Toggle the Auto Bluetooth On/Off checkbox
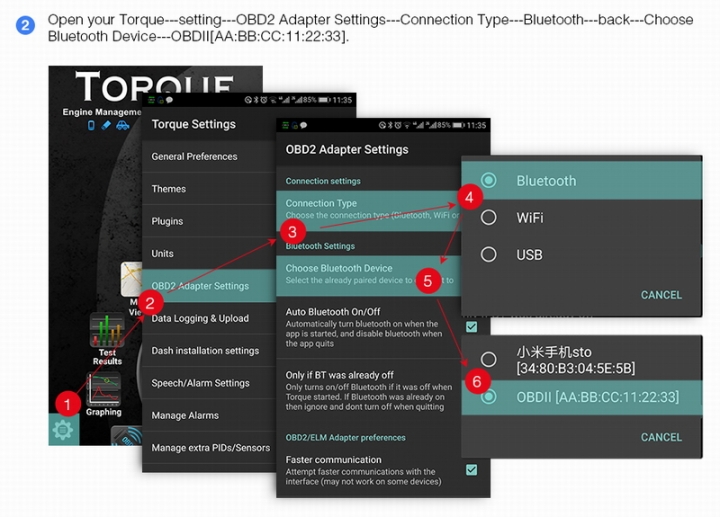Screen dimensions: 720x517 [x=471, y=327]
